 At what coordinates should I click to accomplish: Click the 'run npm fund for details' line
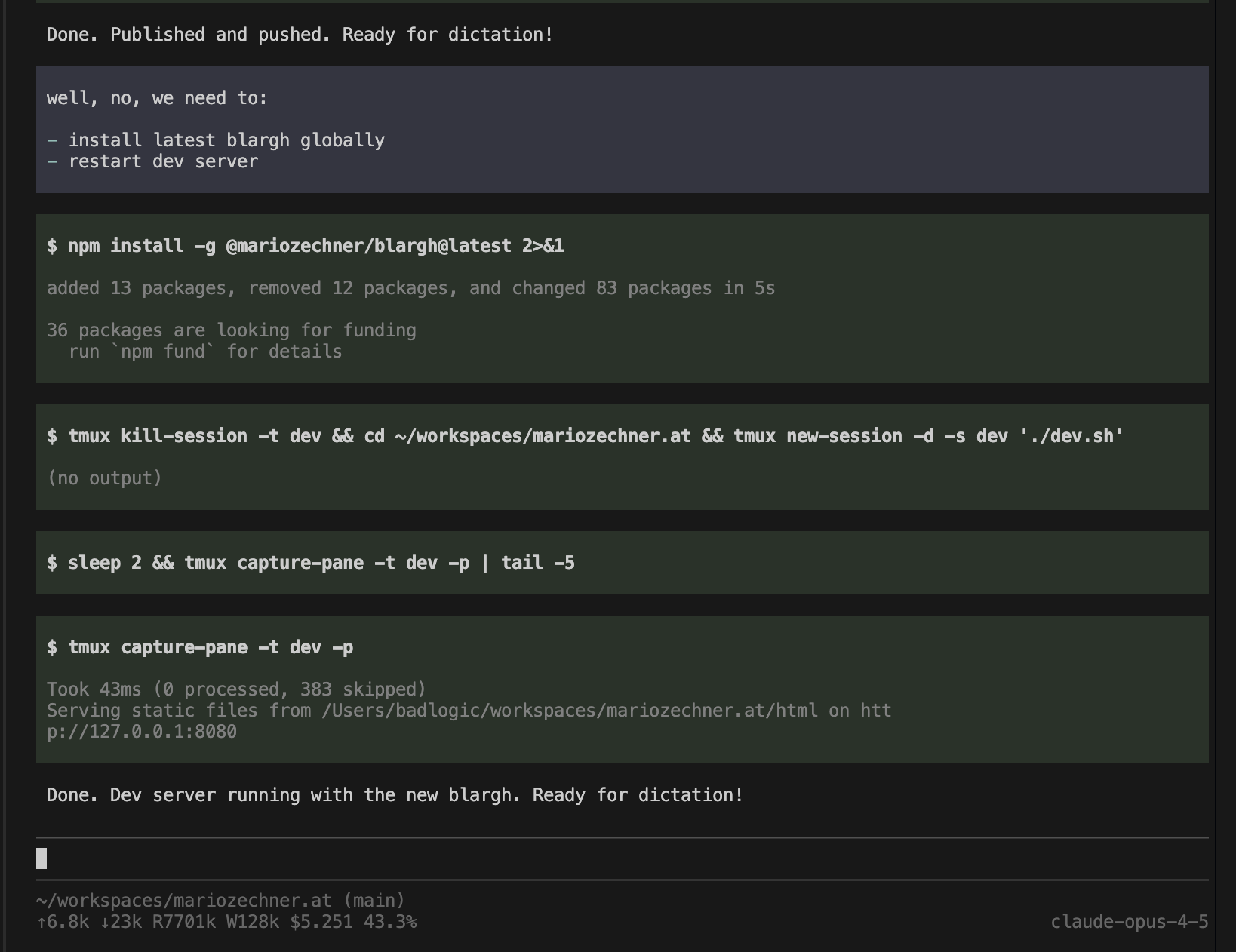(x=205, y=352)
